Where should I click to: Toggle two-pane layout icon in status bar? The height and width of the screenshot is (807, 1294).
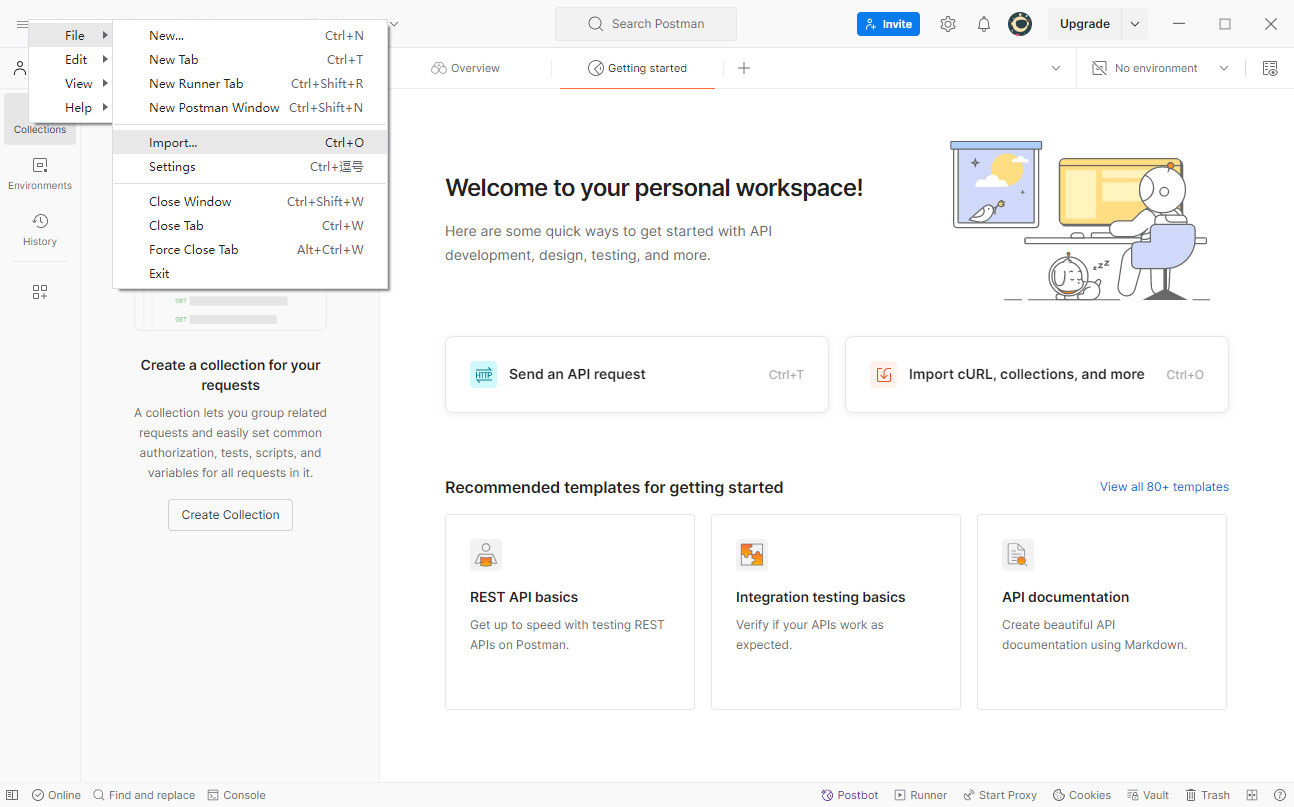(x=1252, y=795)
